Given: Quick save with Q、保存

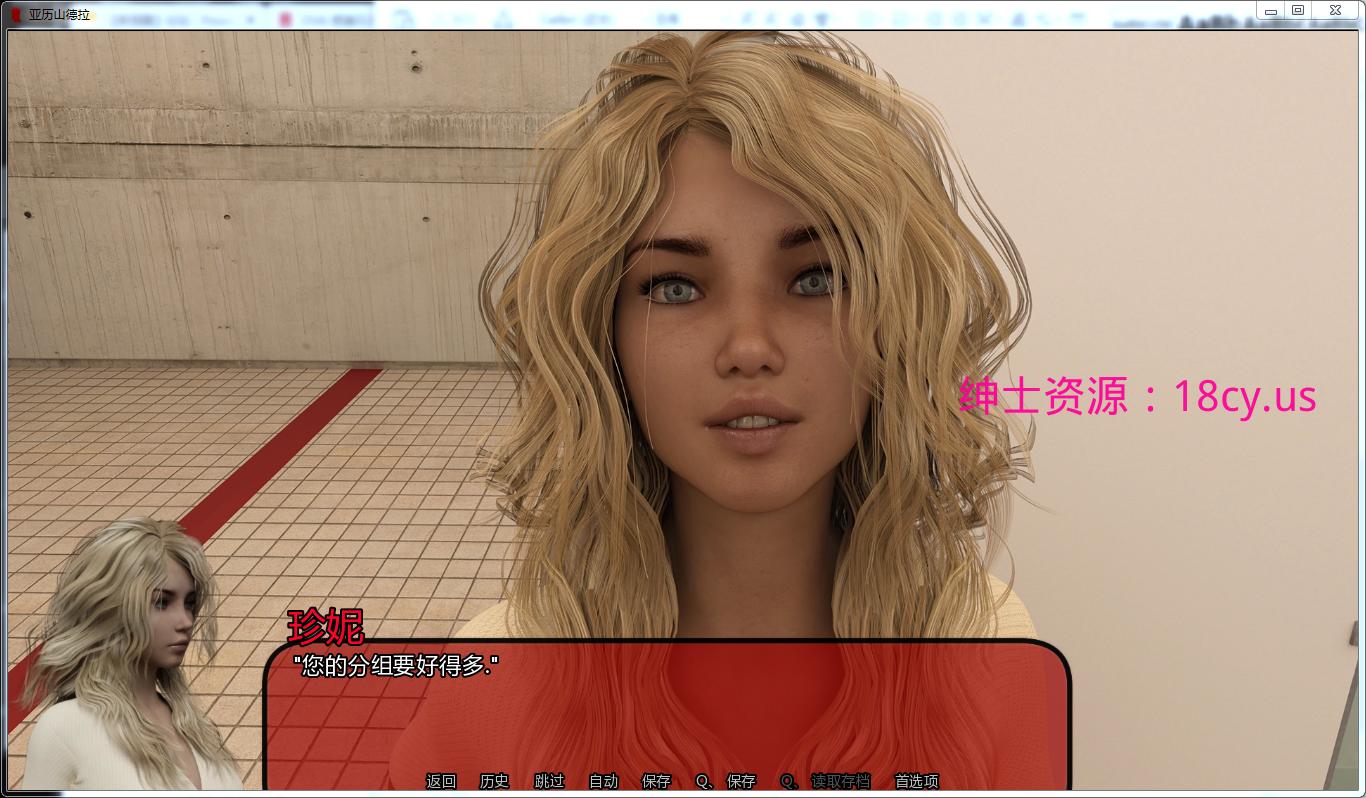Looking at the screenshot, I should tap(725, 781).
